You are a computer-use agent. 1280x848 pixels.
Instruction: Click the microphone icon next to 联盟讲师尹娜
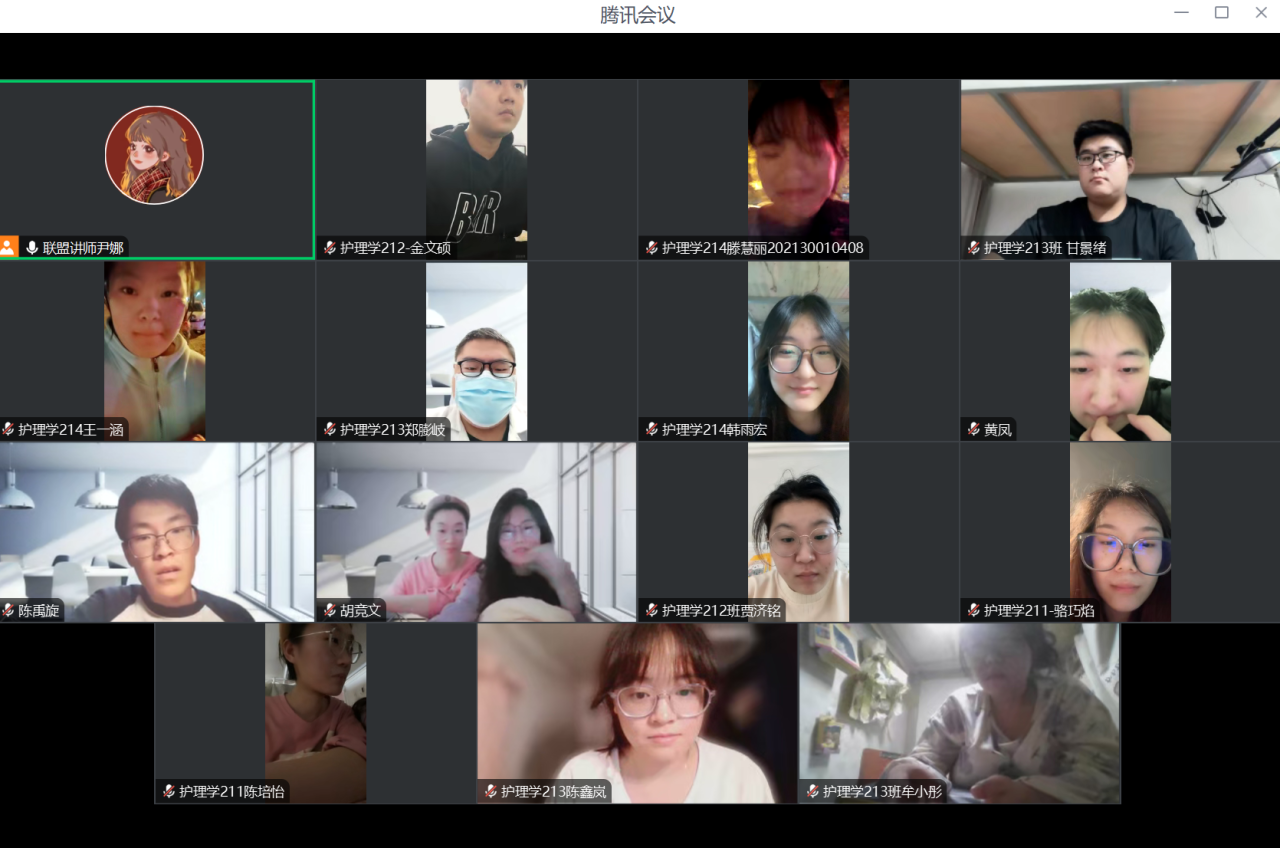(32, 248)
